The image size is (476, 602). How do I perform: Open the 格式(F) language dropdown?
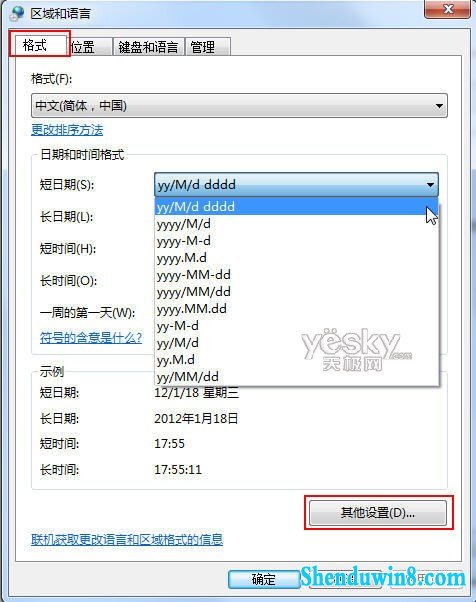[239, 105]
